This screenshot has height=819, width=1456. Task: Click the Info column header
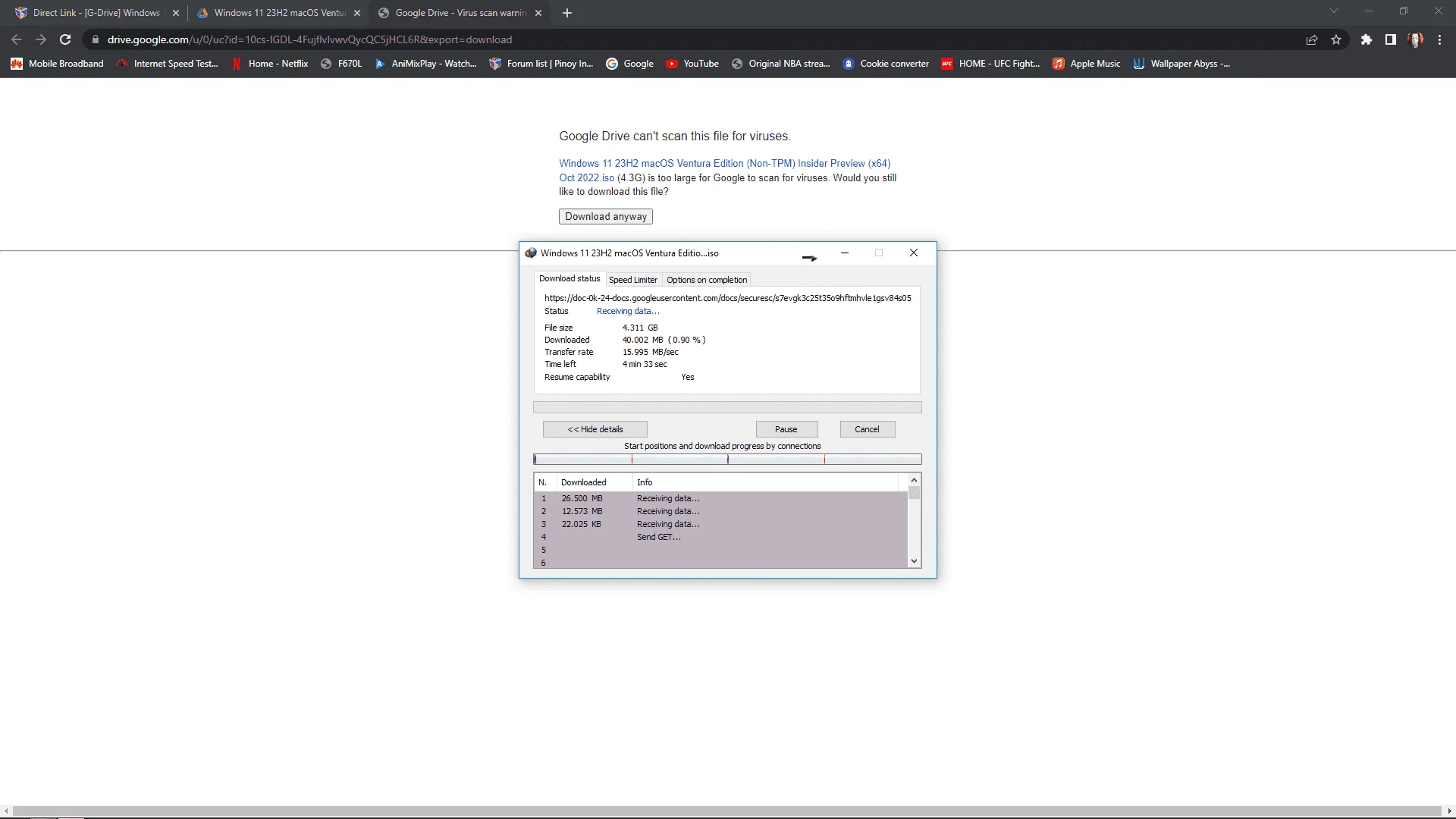tap(766, 482)
